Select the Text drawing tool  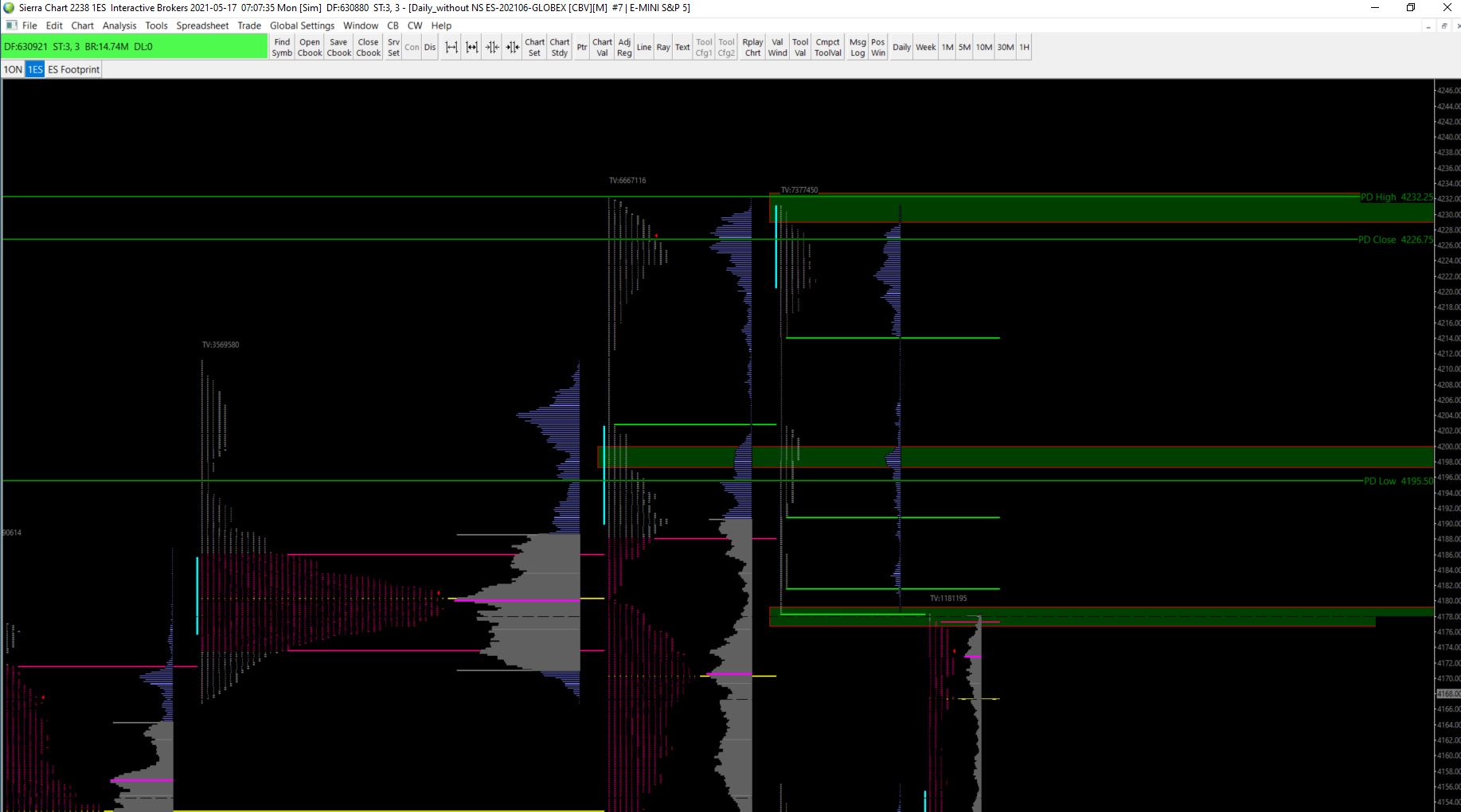(682, 47)
